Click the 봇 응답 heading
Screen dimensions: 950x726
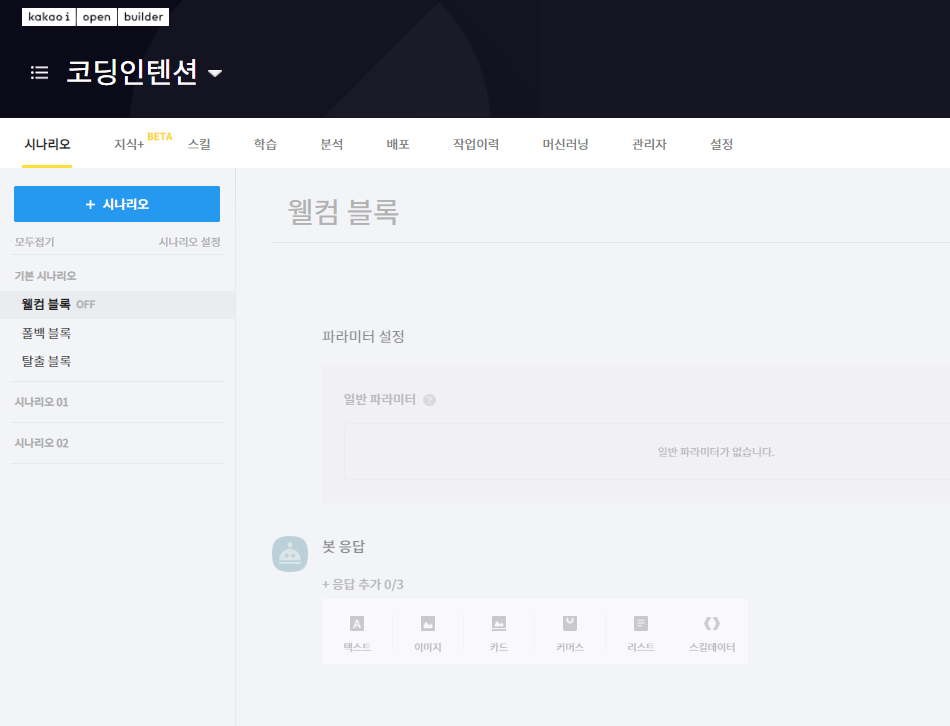[x=343, y=547]
